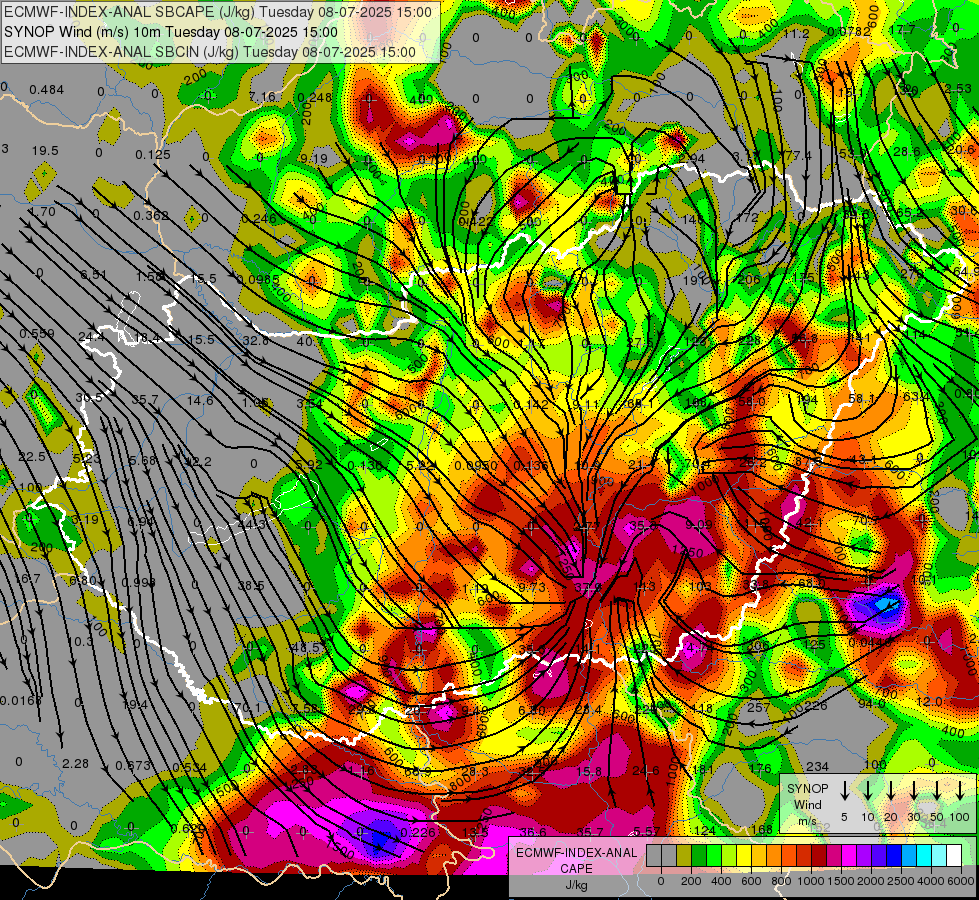Pick the olive swatch in CAPE scale
This screenshot has height=900, width=979.
click(x=684, y=856)
